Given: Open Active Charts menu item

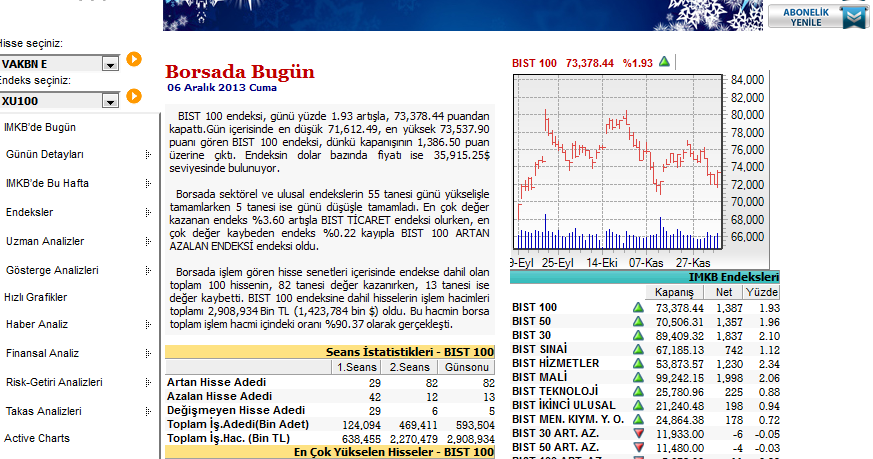Looking at the screenshot, I should (37, 438).
